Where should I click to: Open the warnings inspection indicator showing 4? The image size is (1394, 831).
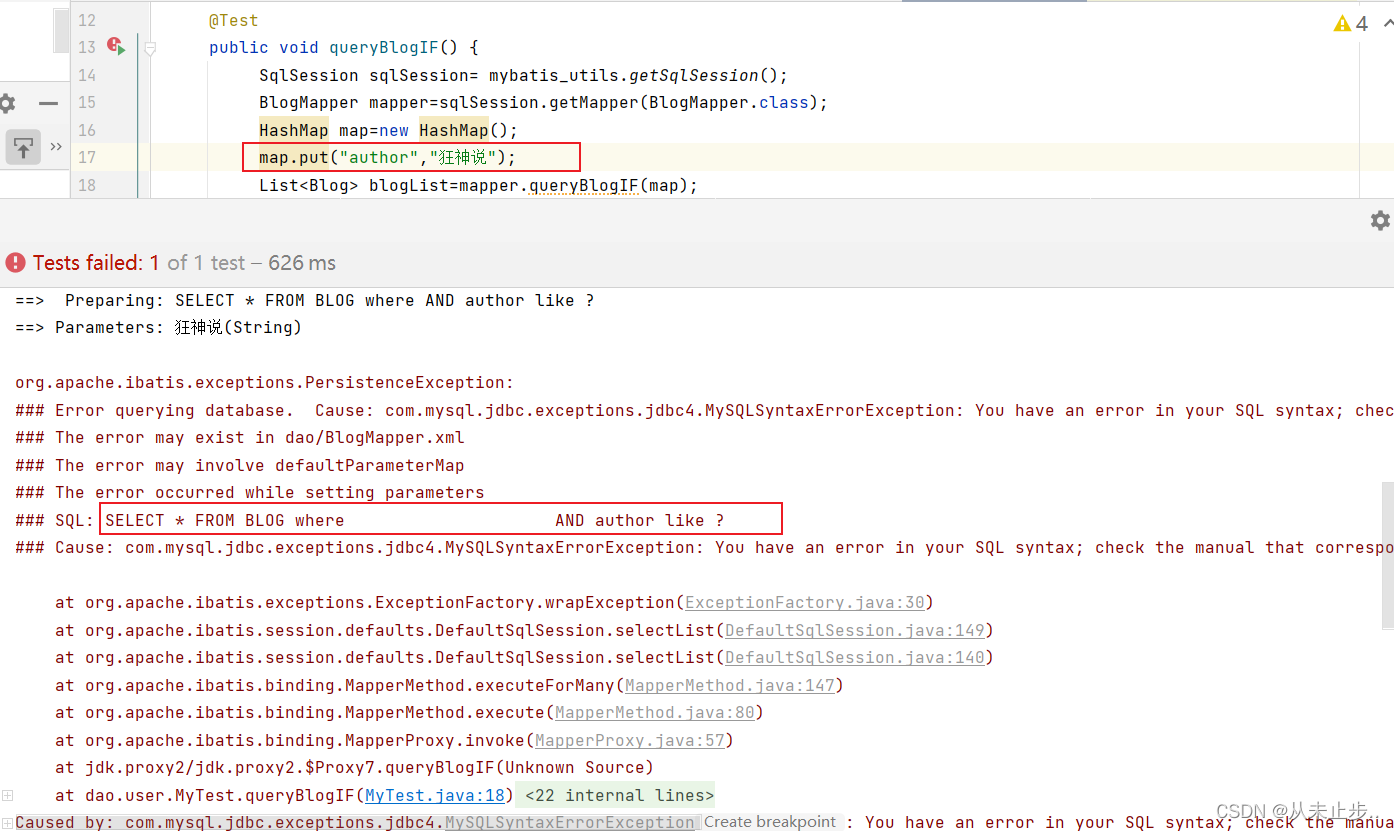click(1351, 23)
